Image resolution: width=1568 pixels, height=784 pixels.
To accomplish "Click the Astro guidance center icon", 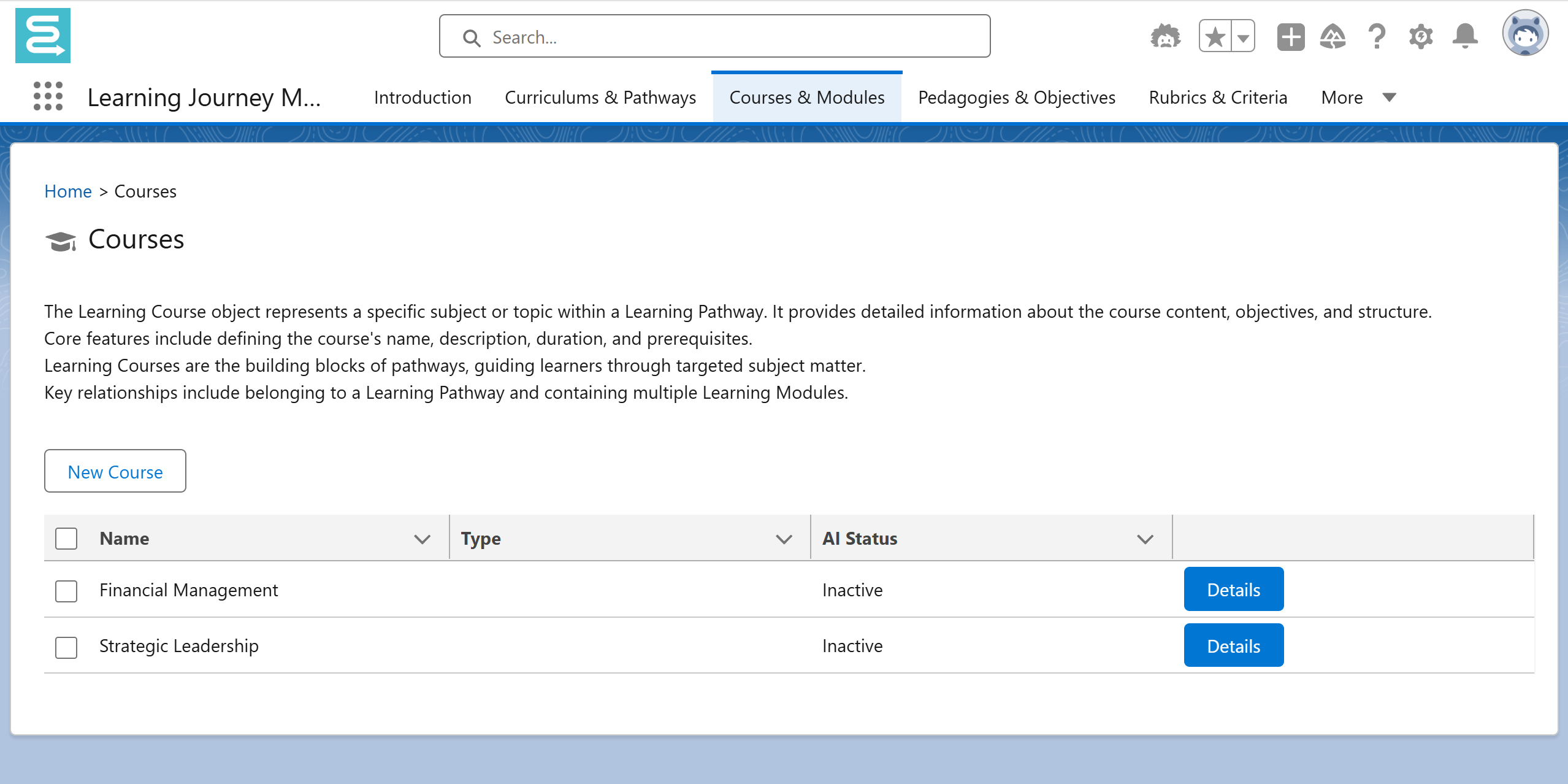I will coord(1165,37).
